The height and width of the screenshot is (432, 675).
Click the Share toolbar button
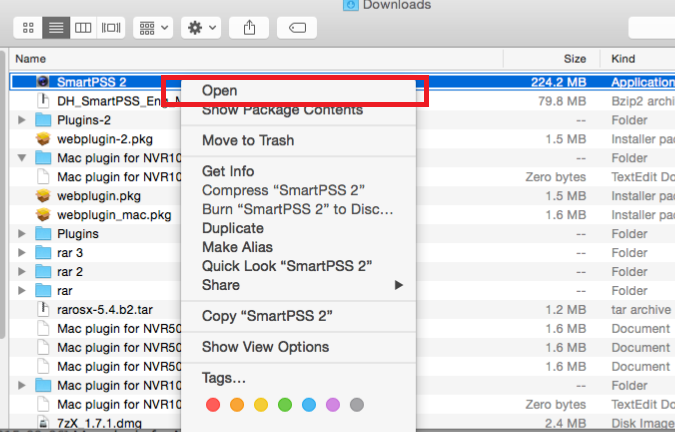pyautogui.click(x=249, y=28)
